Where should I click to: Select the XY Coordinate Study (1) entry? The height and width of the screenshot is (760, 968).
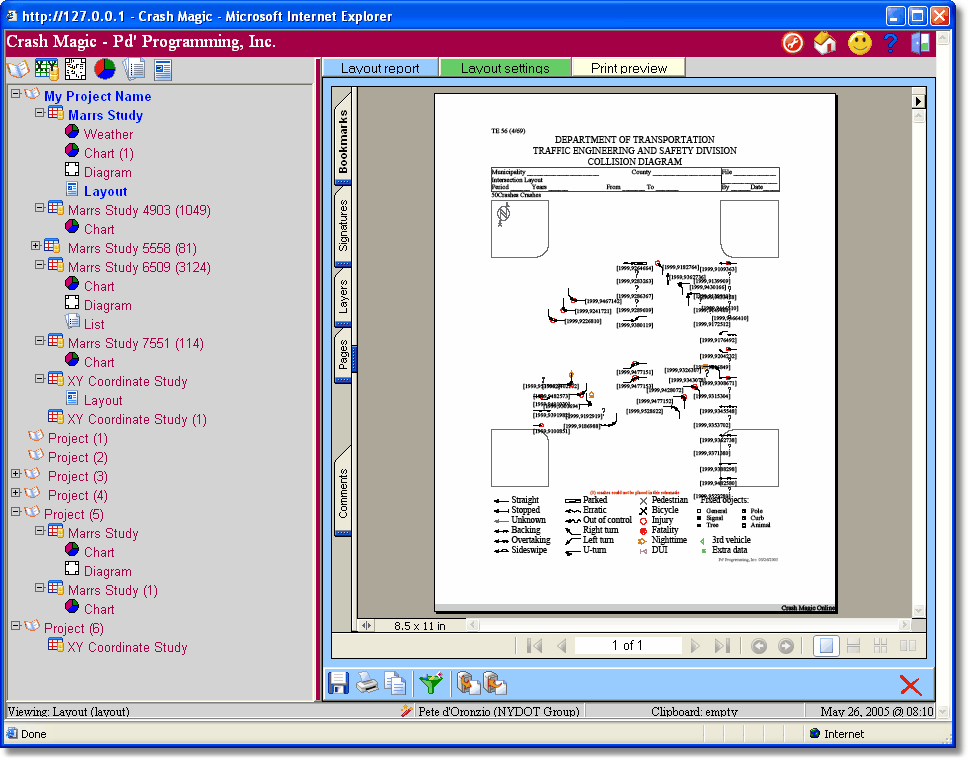(136, 419)
